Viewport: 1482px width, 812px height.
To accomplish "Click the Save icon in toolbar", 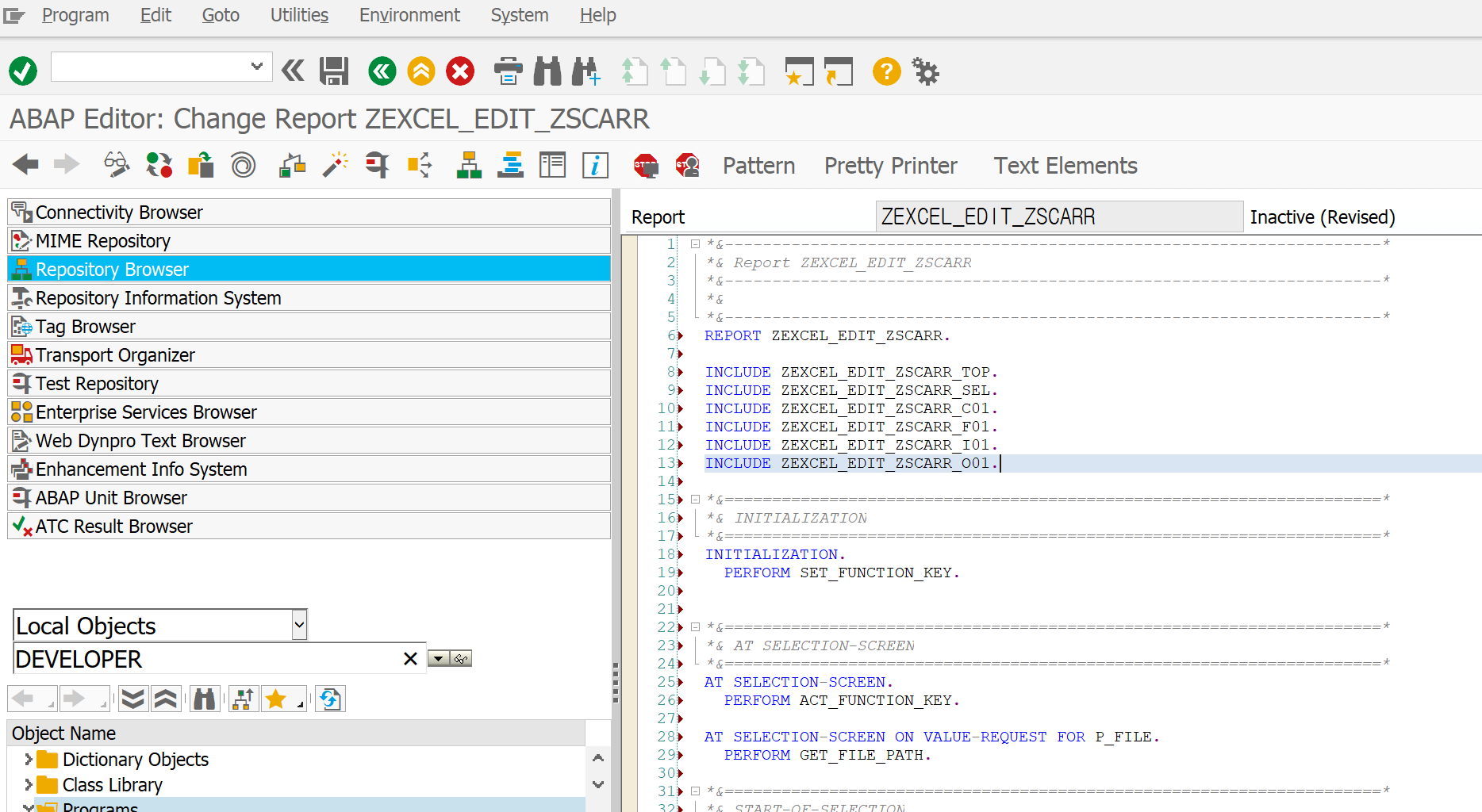I will [x=334, y=71].
